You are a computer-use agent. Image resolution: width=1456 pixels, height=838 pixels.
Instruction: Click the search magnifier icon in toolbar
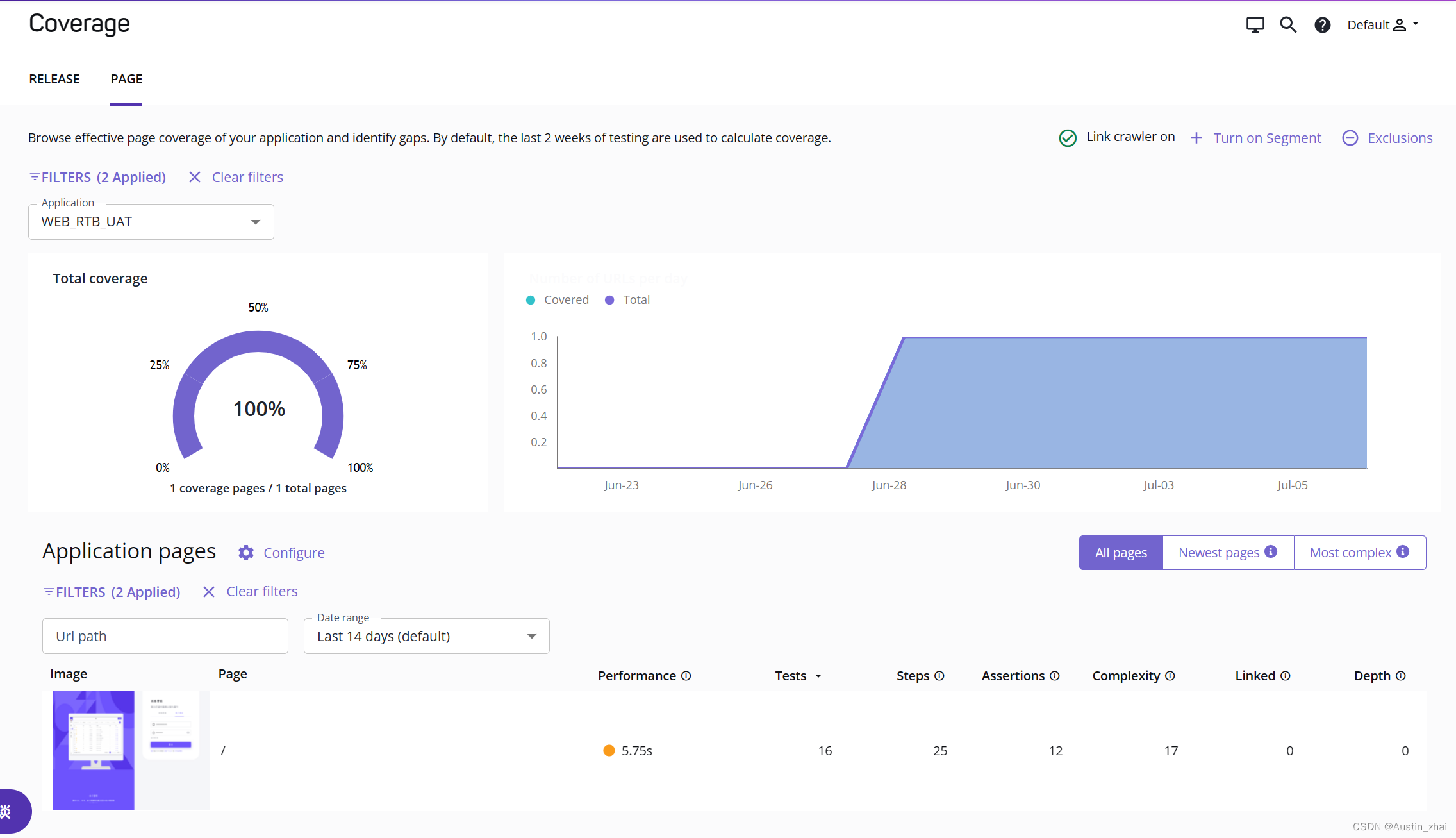tap(1288, 24)
